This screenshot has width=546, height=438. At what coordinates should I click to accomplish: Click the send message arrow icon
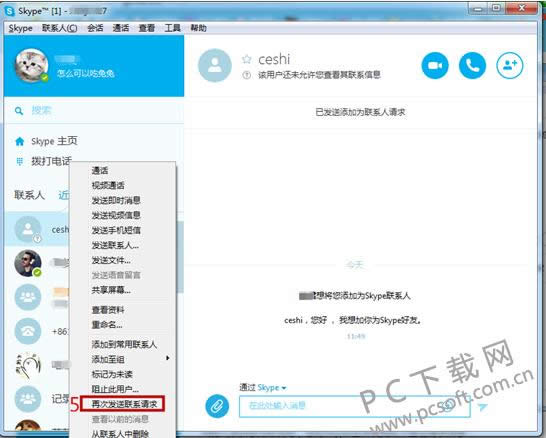point(482,406)
